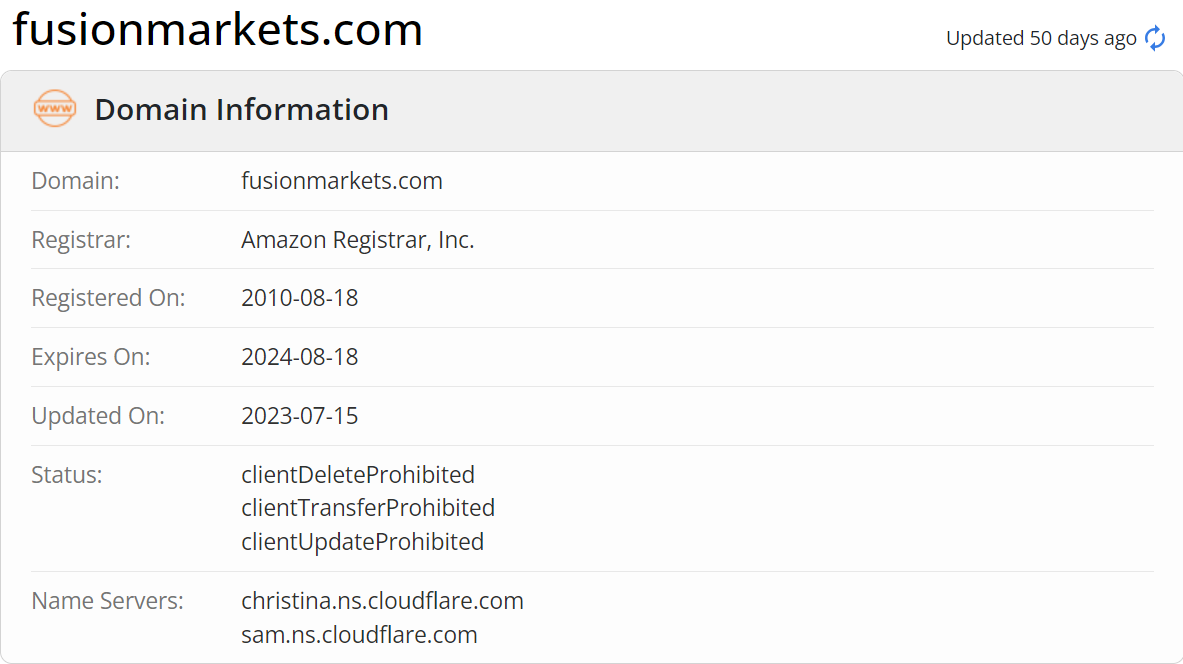Screen dimensions: 1183x664
Task: Click the "Status:" field label
Action: [67, 474]
